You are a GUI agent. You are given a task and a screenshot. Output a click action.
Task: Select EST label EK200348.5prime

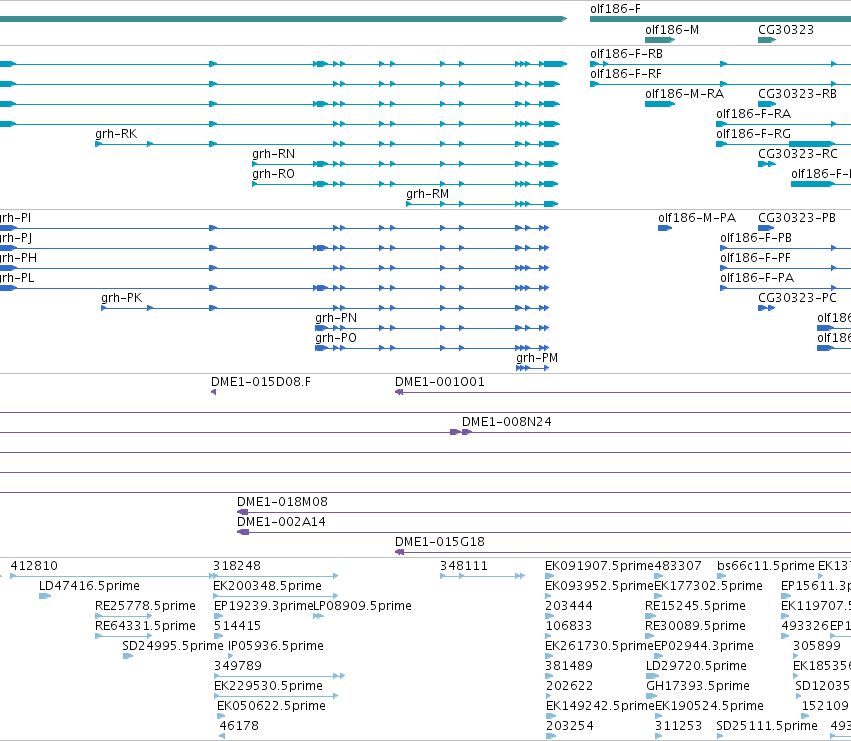pos(268,586)
